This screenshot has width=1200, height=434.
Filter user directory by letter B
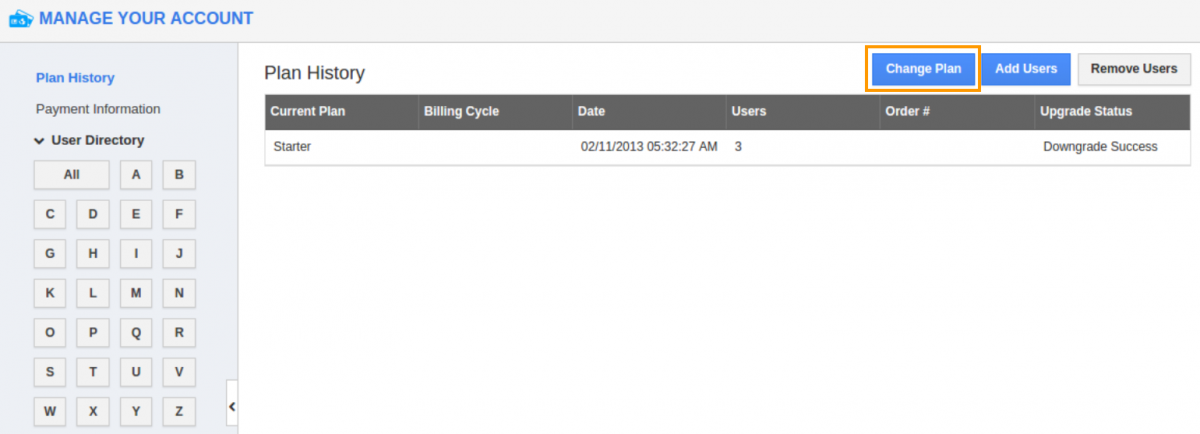pos(179,175)
